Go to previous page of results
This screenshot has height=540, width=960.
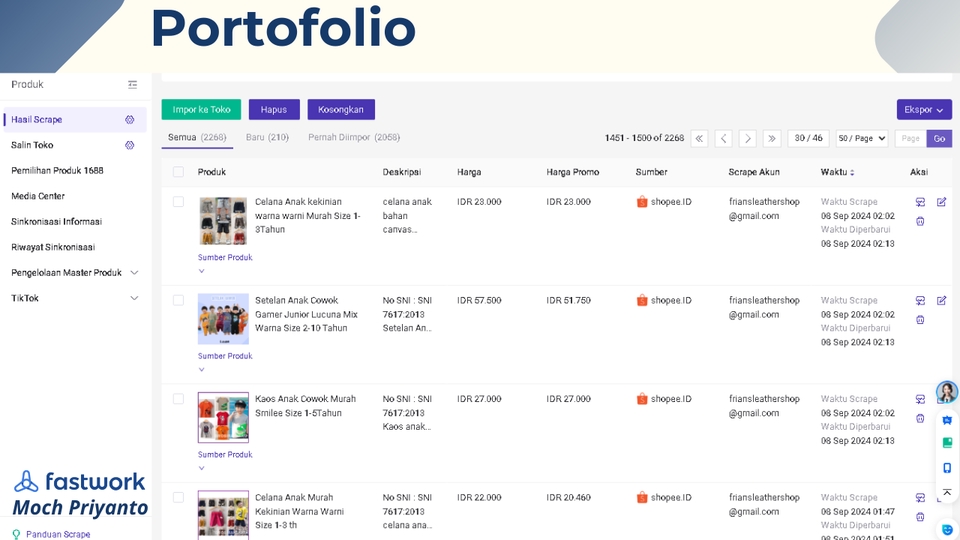point(724,138)
